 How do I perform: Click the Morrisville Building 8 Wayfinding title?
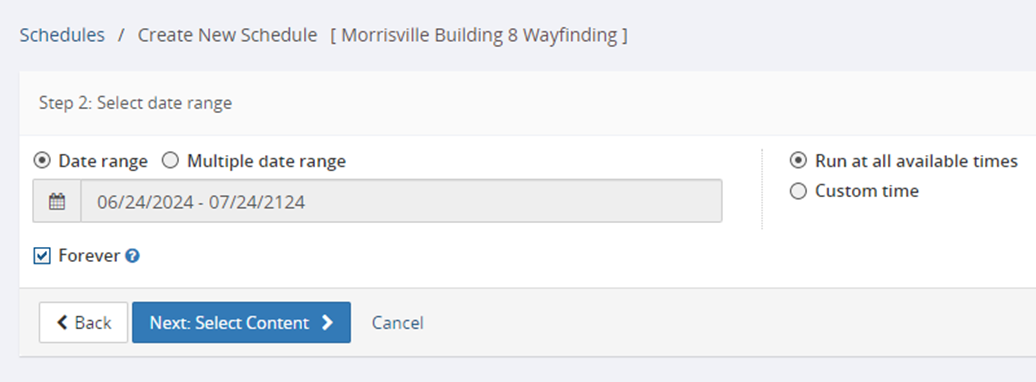click(479, 35)
